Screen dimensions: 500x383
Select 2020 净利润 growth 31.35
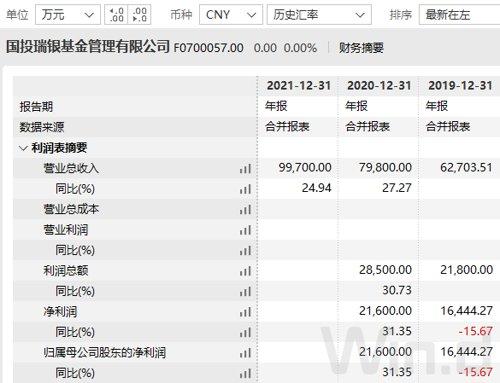pyautogui.click(x=397, y=331)
